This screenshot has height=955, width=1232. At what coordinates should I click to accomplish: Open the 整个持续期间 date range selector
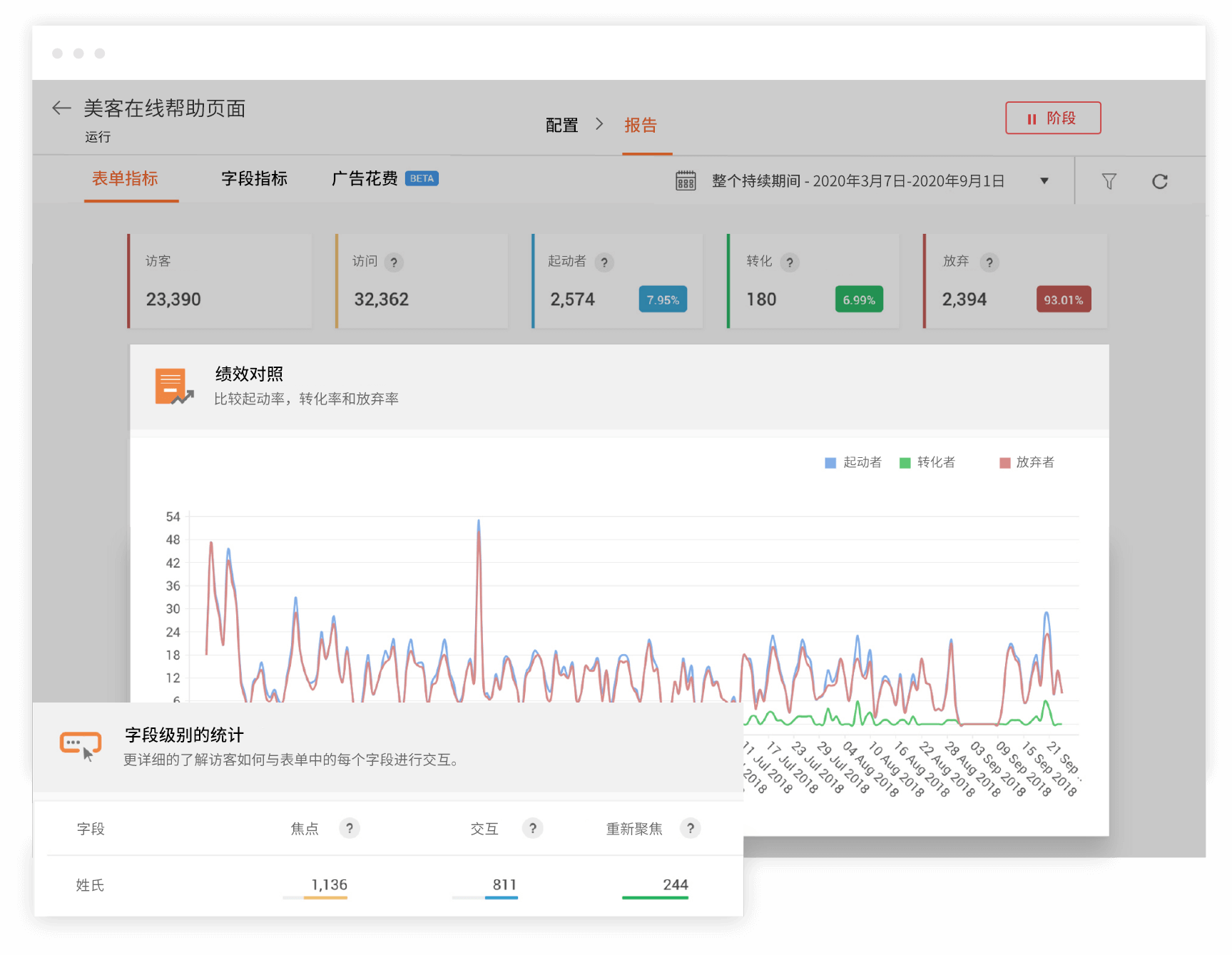point(857,181)
